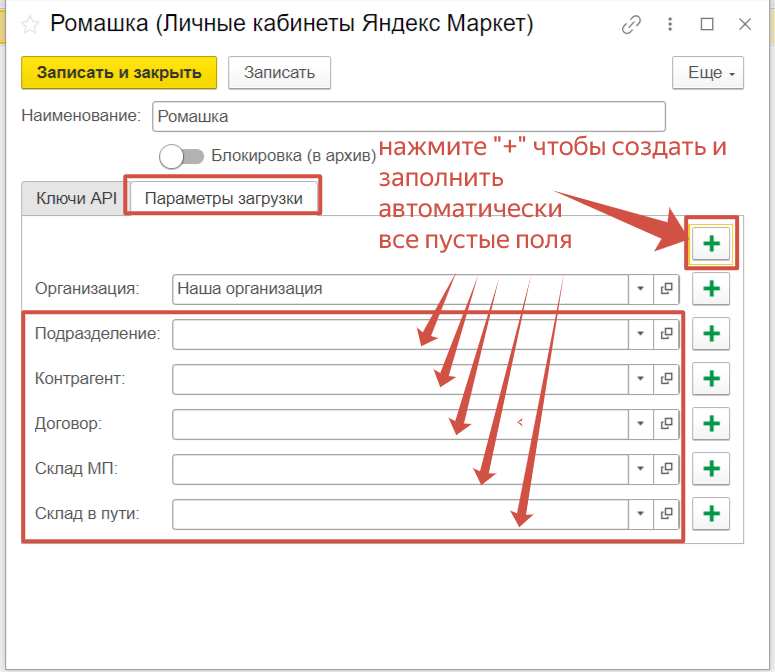The image size is (775, 672).
Task: Expand the Склад МП dropdown list
Action: (x=640, y=469)
